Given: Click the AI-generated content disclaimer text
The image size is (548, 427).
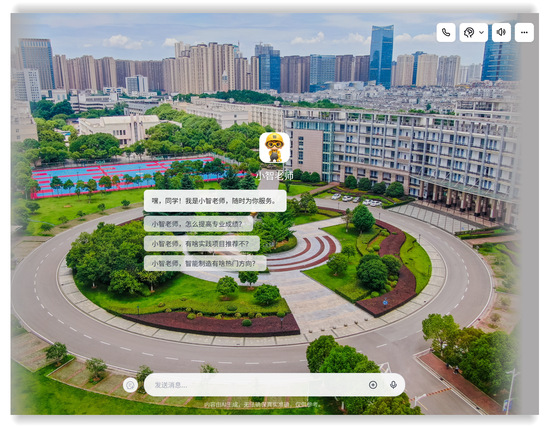Looking at the screenshot, I should 261,404.
